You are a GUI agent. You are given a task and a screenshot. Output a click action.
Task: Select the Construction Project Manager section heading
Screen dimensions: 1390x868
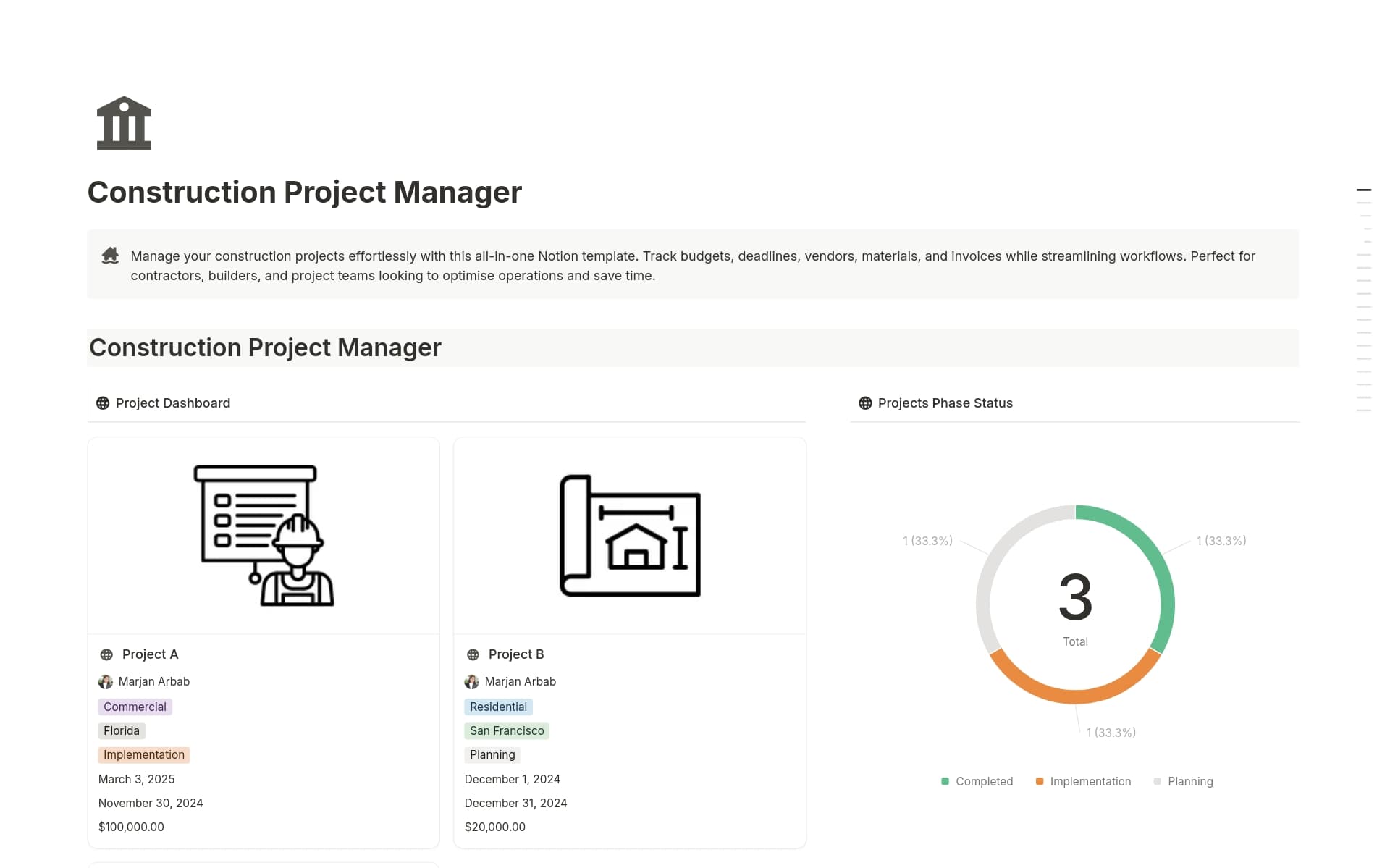click(x=265, y=347)
